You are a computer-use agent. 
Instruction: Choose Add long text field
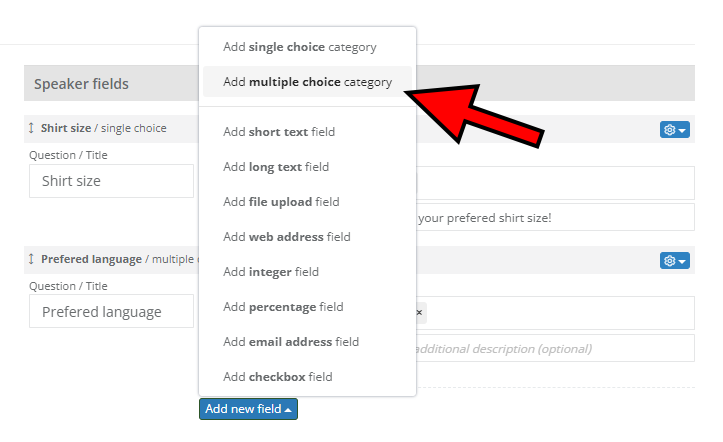point(275,167)
